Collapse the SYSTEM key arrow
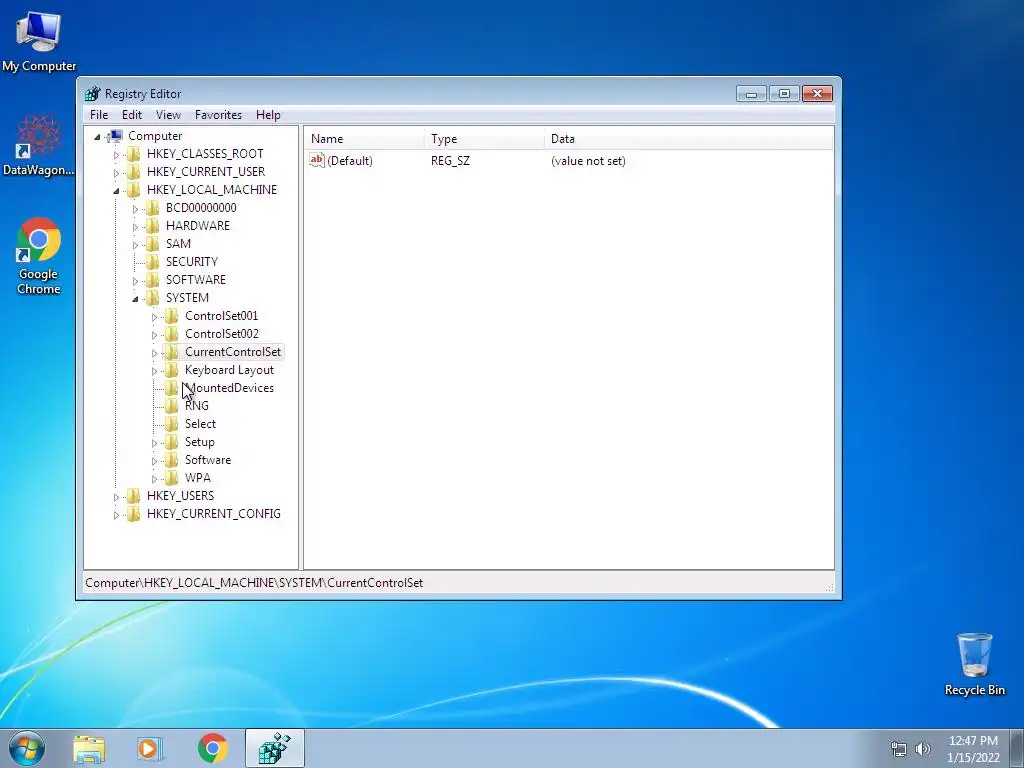 pos(135,298)
